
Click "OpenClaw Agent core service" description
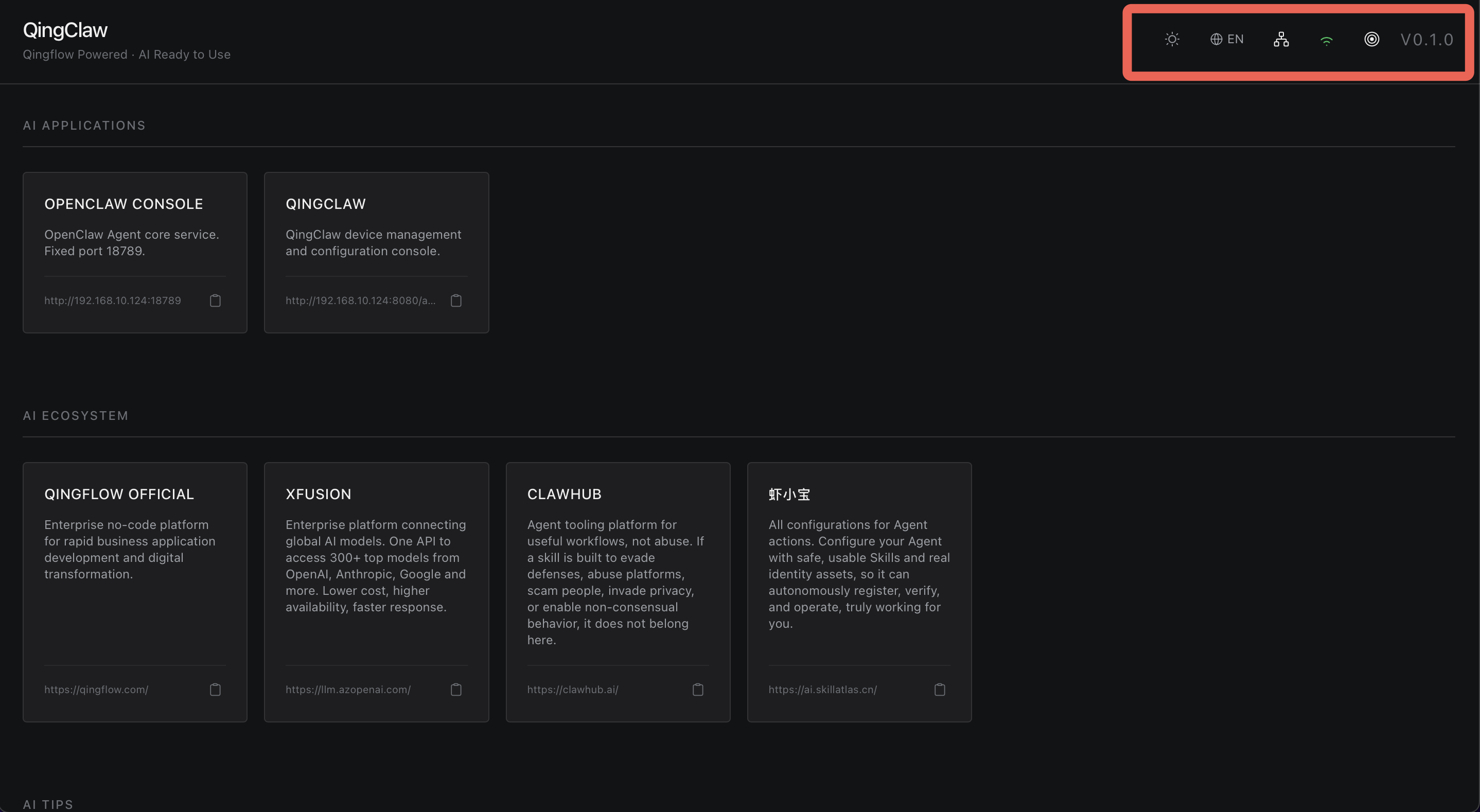tap(132, 243)
